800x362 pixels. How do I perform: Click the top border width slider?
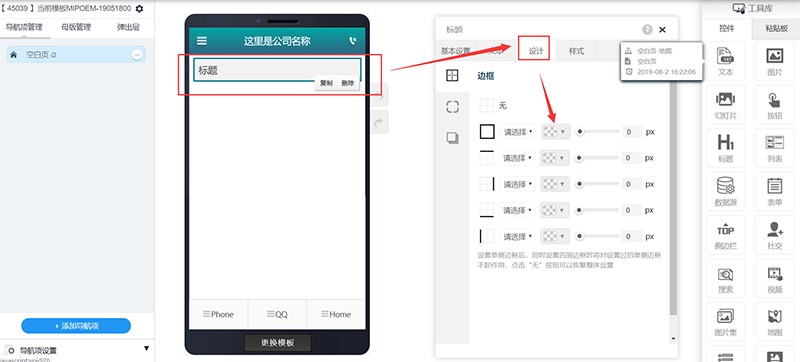pyautogui.click(x=597, y=158)
